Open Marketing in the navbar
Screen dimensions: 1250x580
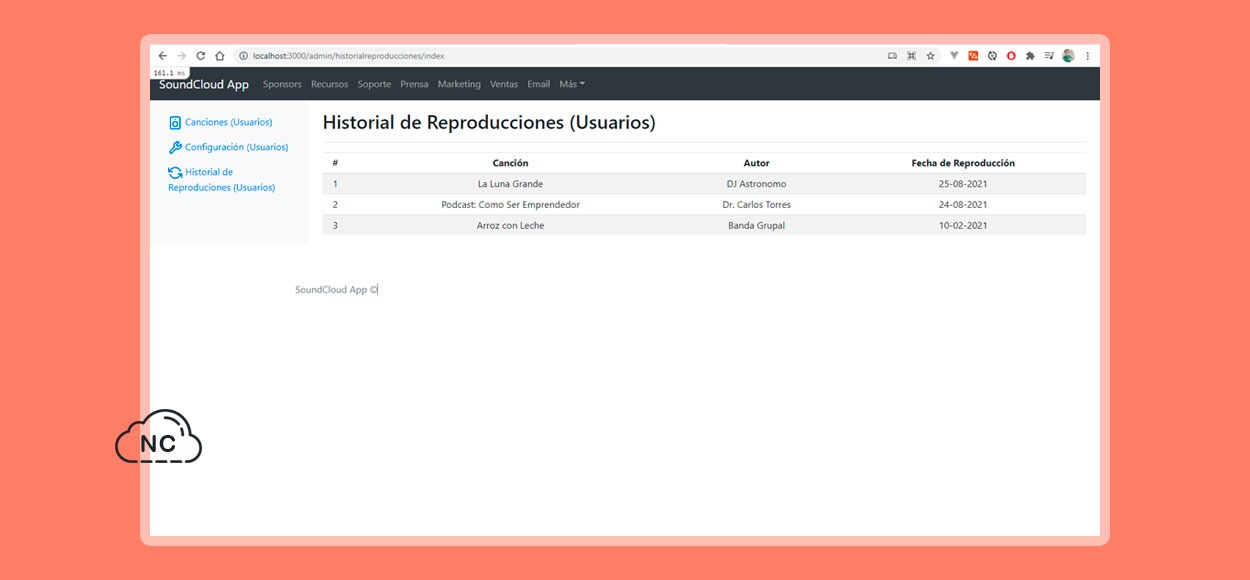coord(459,84)
